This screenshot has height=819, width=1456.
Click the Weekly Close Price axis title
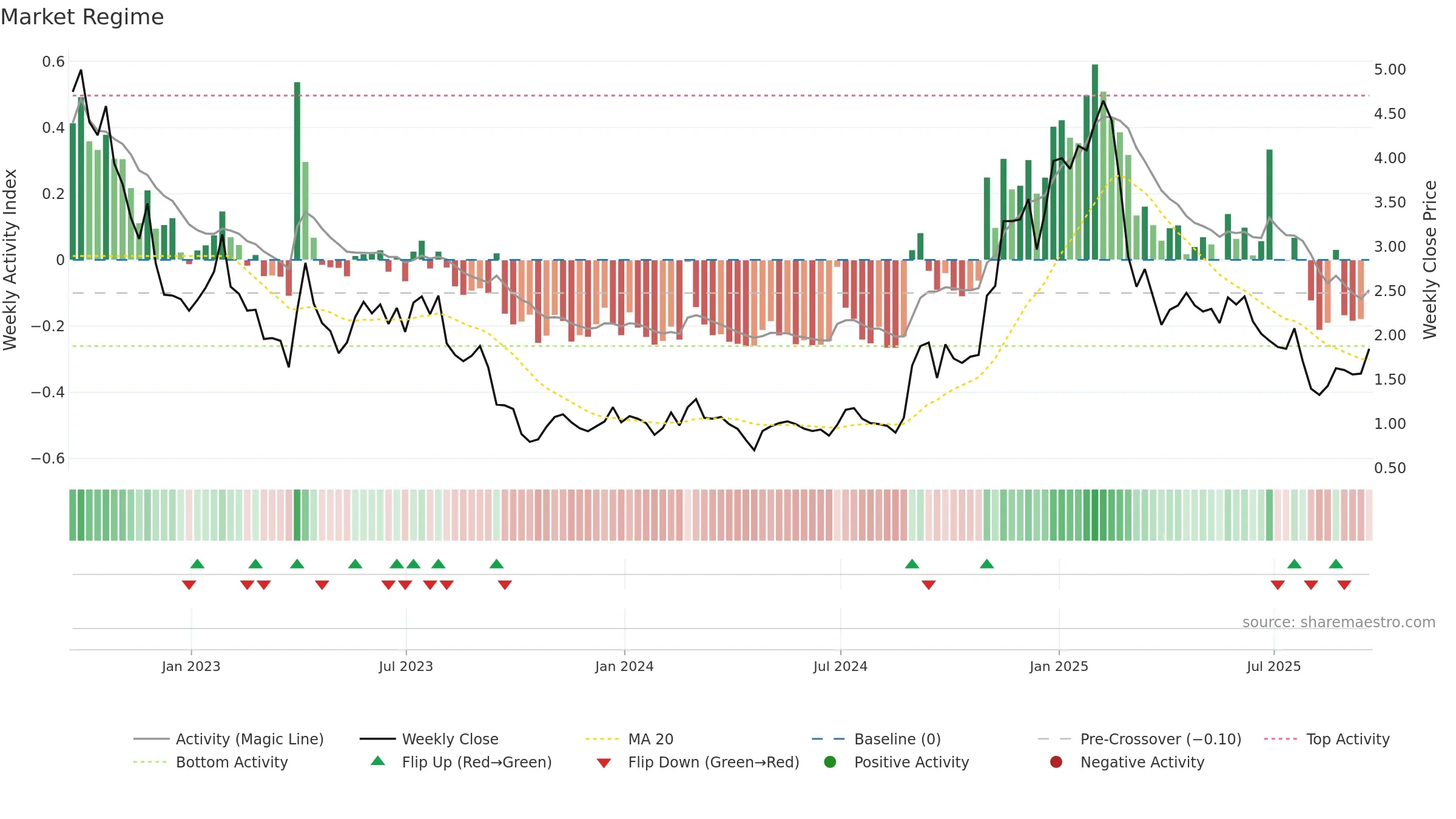(x=1430, y=260)
